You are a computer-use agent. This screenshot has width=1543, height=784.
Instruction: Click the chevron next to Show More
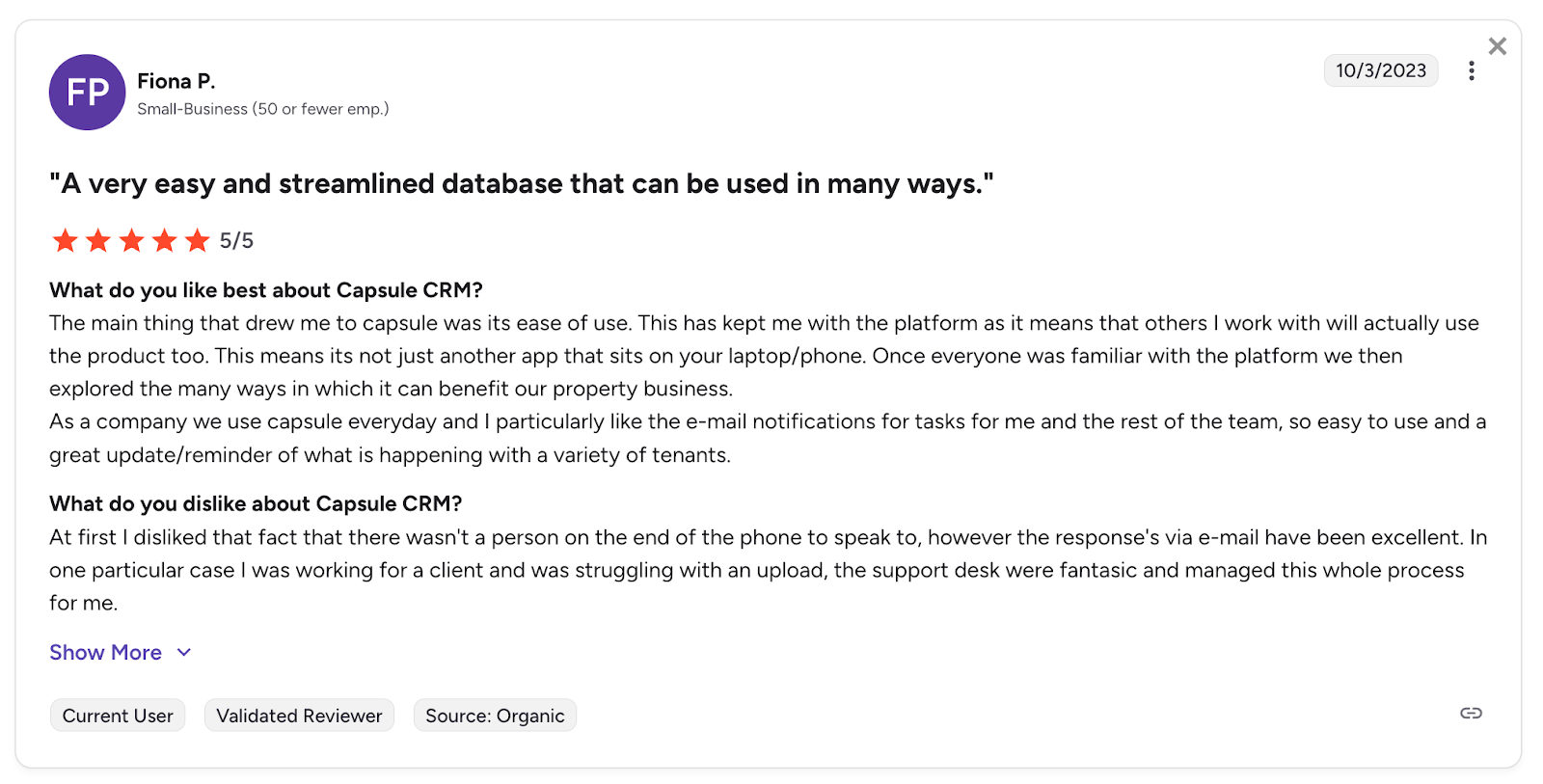183,653
